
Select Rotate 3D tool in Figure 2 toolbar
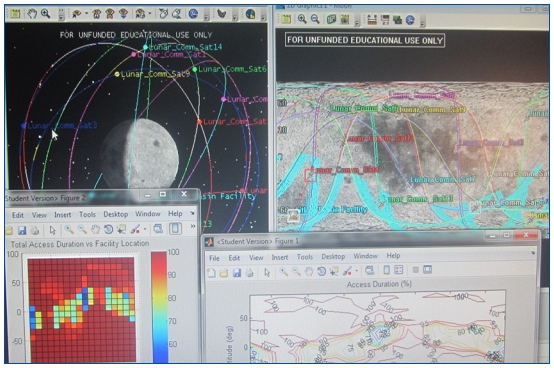point(108,230)
